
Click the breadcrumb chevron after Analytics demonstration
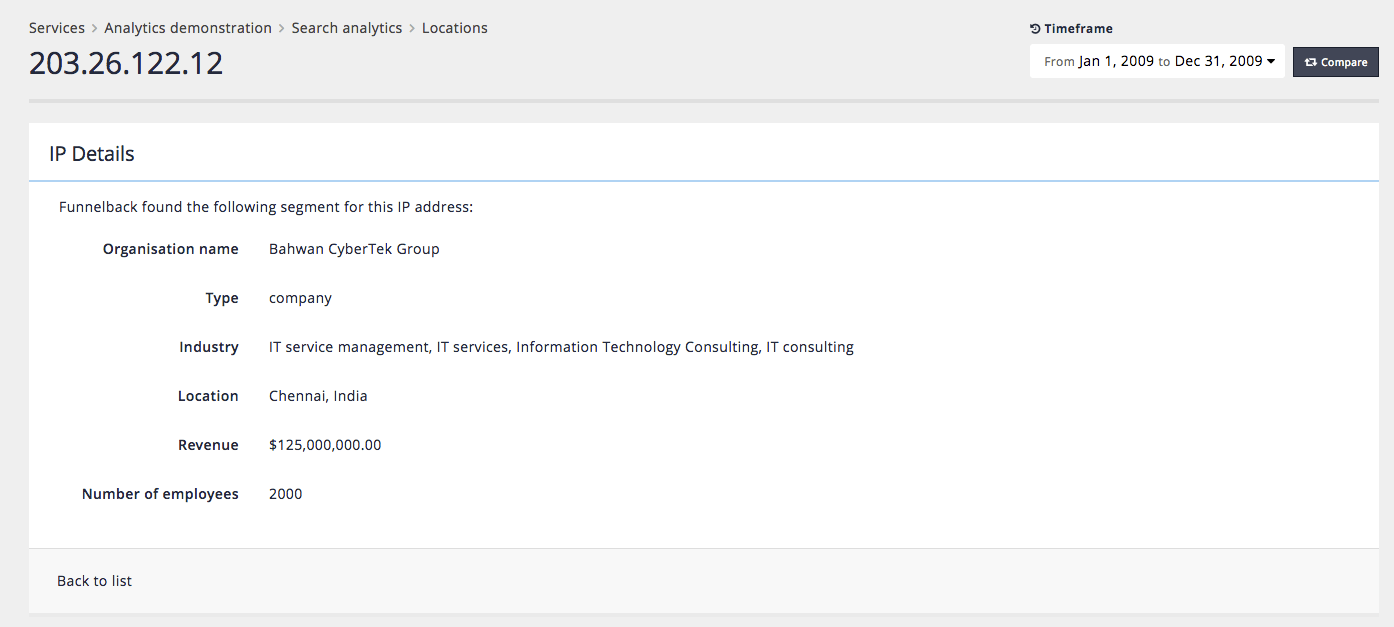(282, 29)
